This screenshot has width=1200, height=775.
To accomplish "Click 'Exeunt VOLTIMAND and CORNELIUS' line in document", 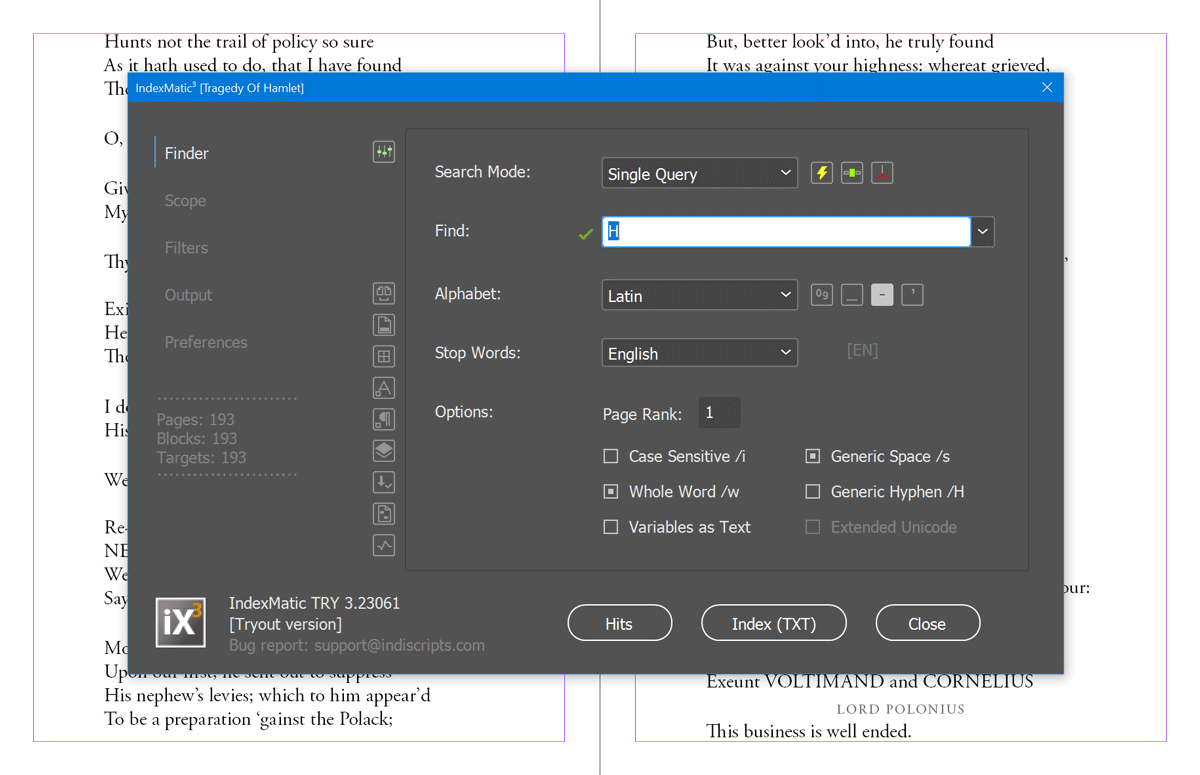I will pyautogui.click(x=869, y=682).
